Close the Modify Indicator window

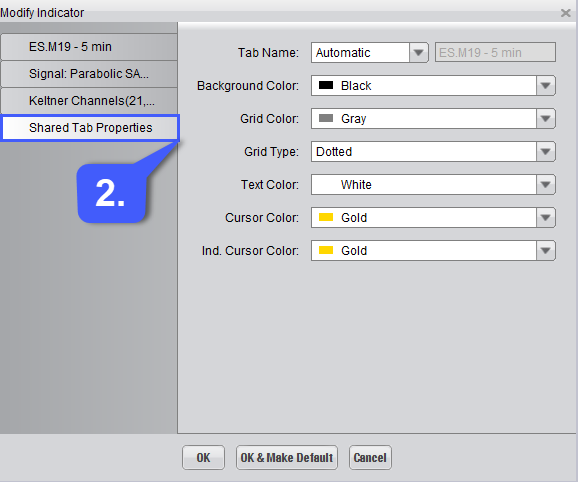(x=565, y=13)
